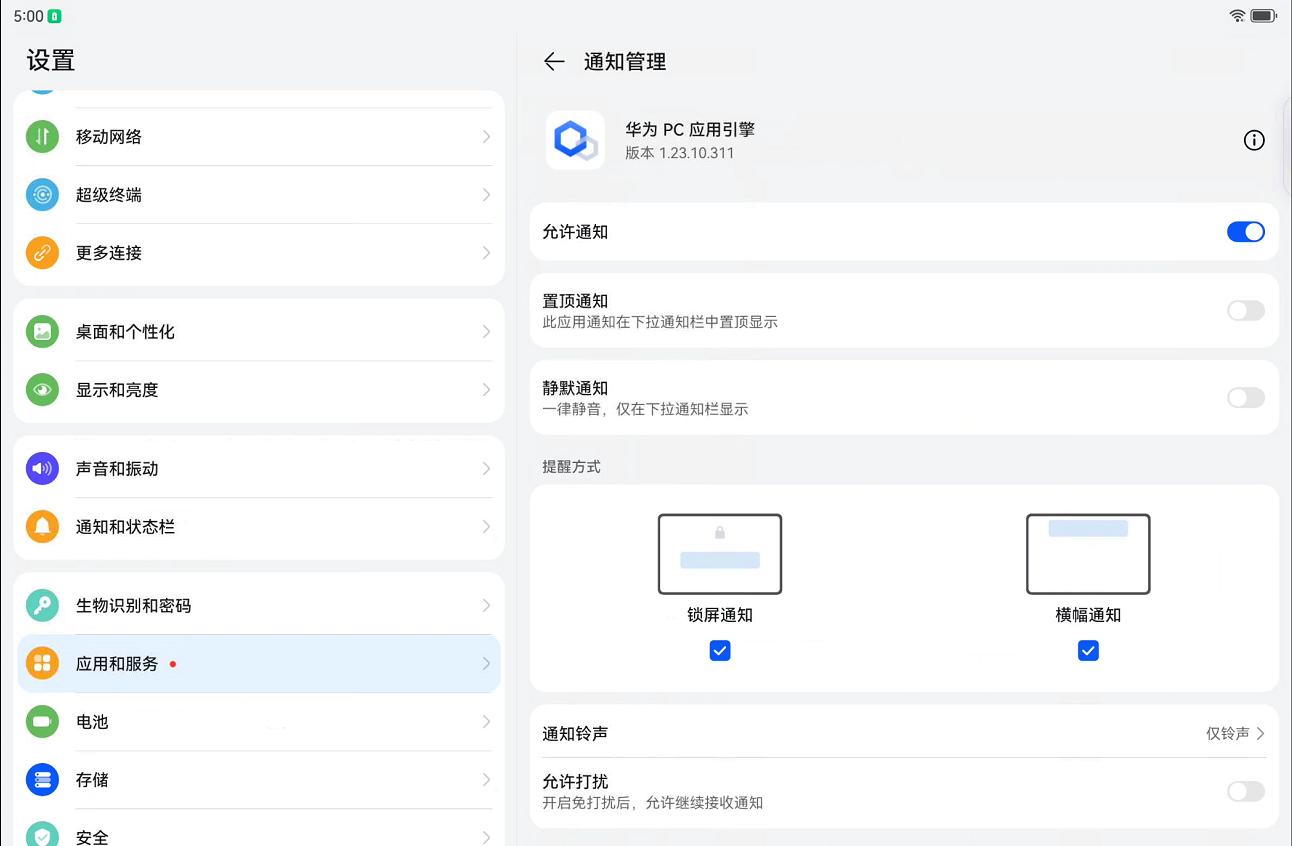Select the 锁屏通知 preview thumbnail
The width and height of the screenshot is (1292, 846).
coord(720,554)
